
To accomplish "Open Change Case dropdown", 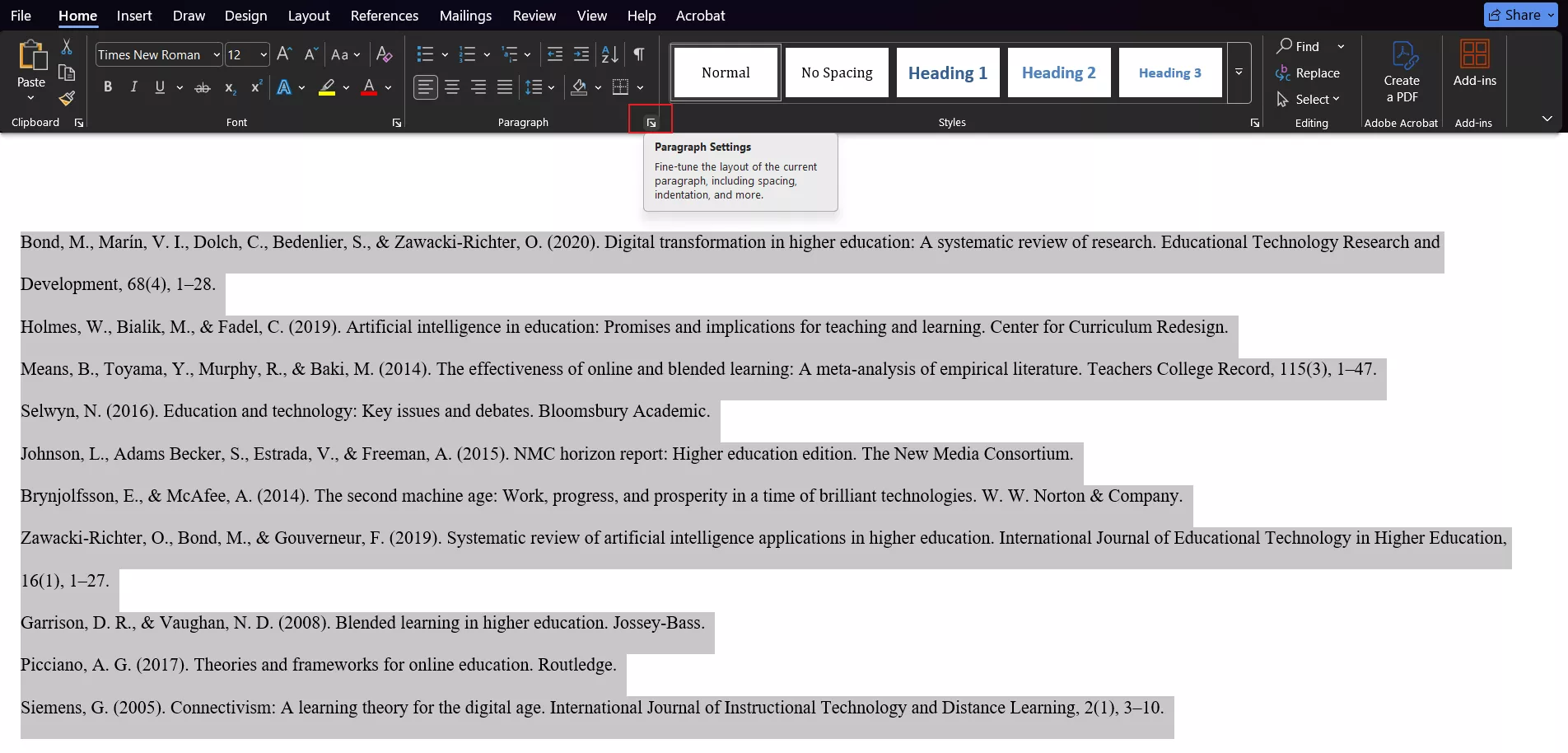I will click(345, 54).
